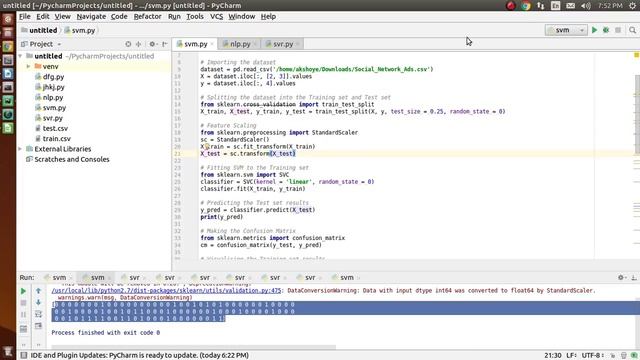Screen dimensions: 640x360
Task: Toggle soft-wrap in Run console
Action: coord(38,314)
